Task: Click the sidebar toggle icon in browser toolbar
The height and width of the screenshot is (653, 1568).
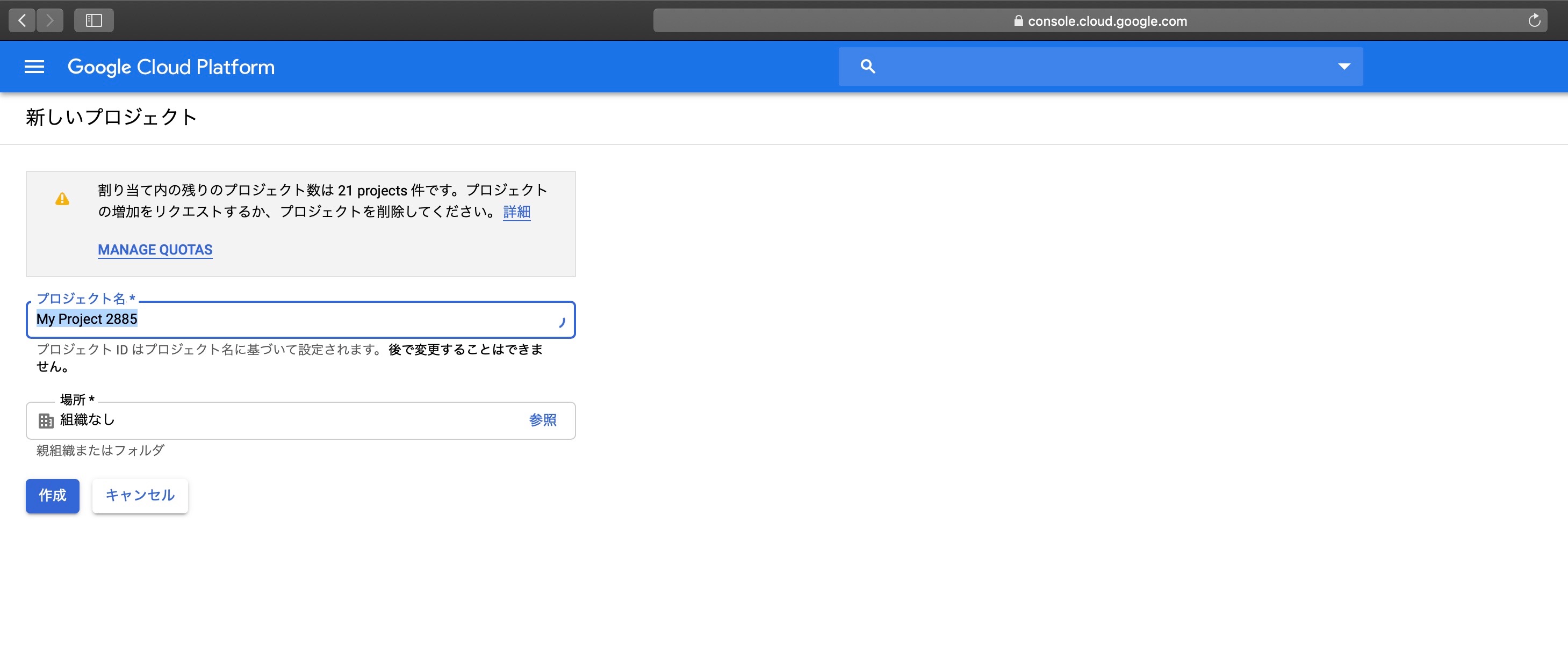Action: click(93, 20)
